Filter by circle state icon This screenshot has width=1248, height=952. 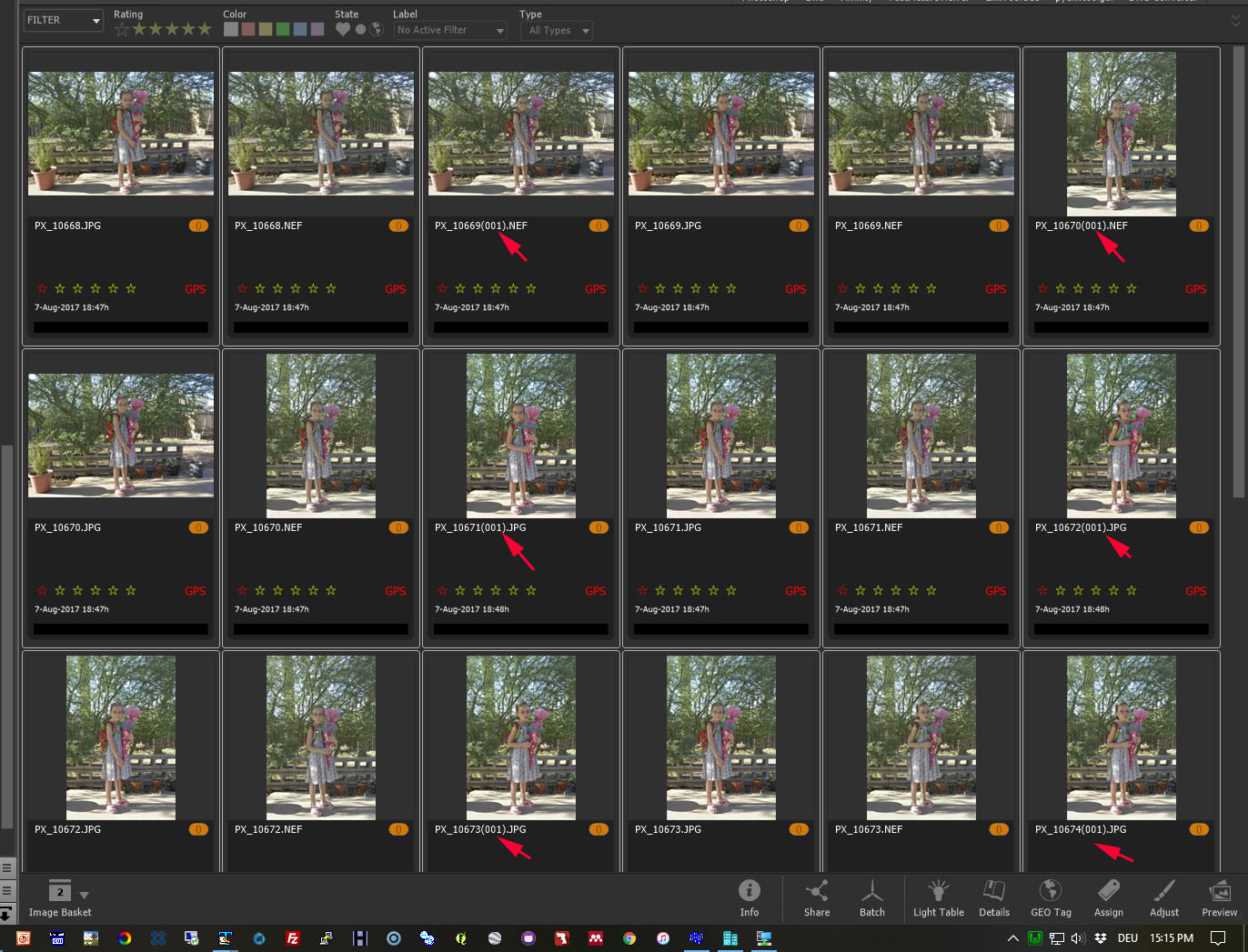(360, 29)
